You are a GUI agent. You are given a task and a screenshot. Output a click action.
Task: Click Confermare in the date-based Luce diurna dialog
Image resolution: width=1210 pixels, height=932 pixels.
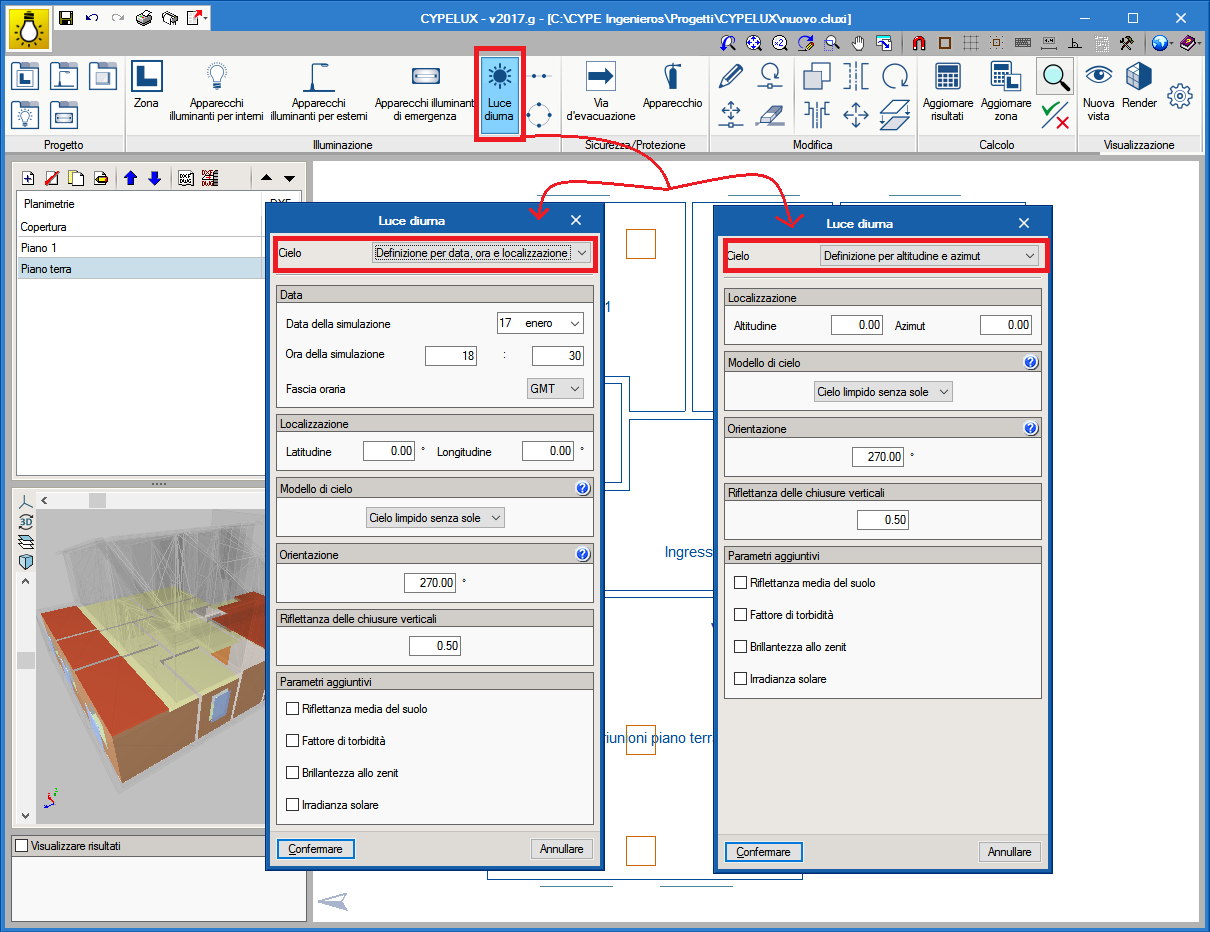pyautogui.click(x=316, y=849)
